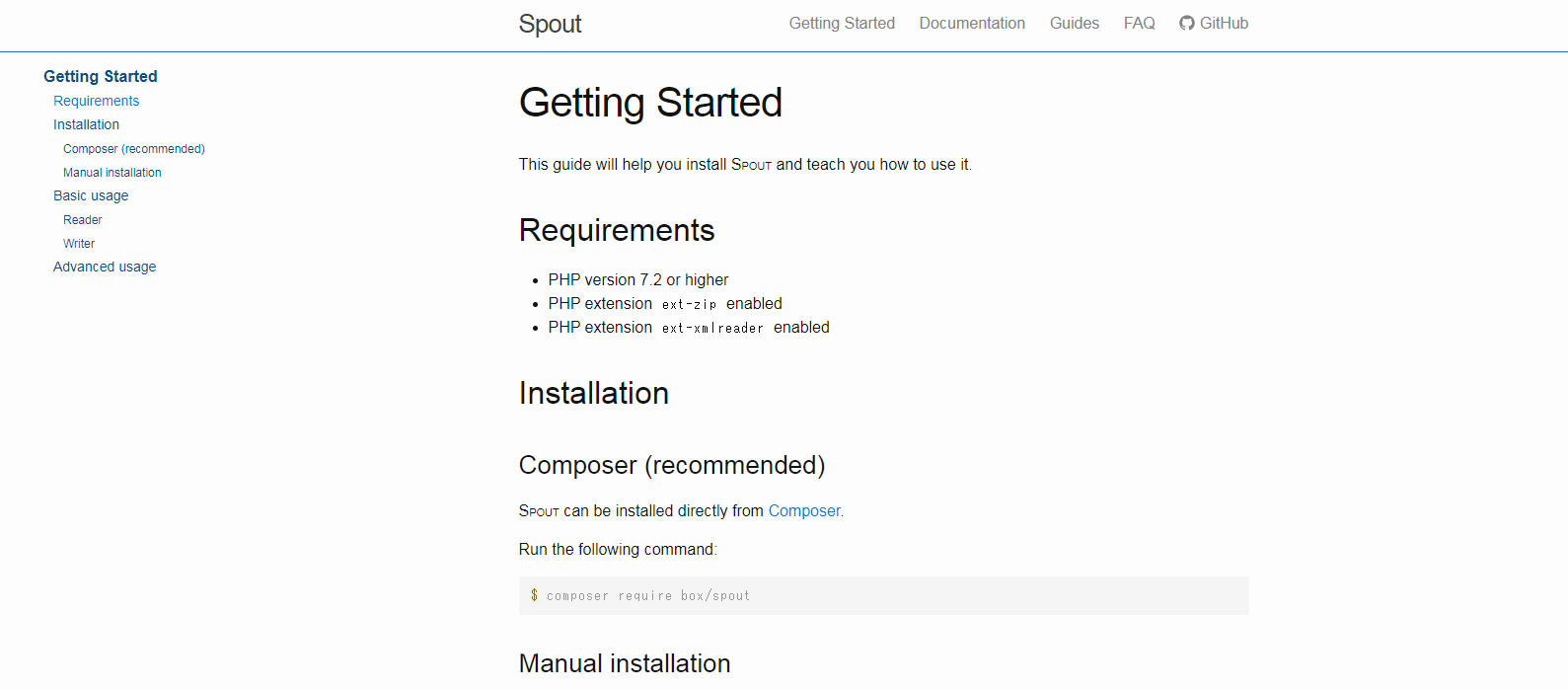Click the Getting Started page title
The height and width of the screenshot is (690, 1568).
[650, 103]
